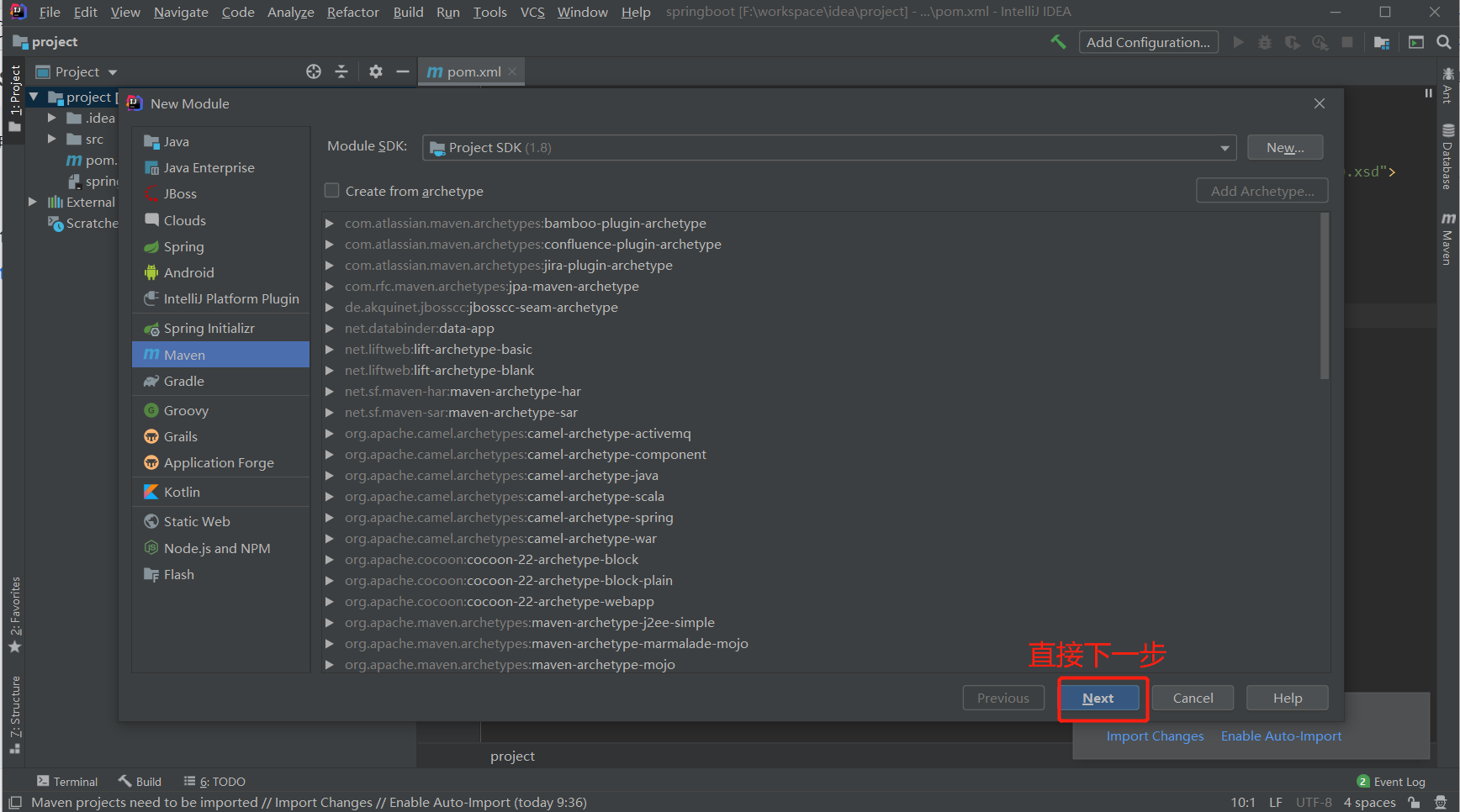1460x812 pixels.
Task: Select Flash module type
Action: [220, 574]
